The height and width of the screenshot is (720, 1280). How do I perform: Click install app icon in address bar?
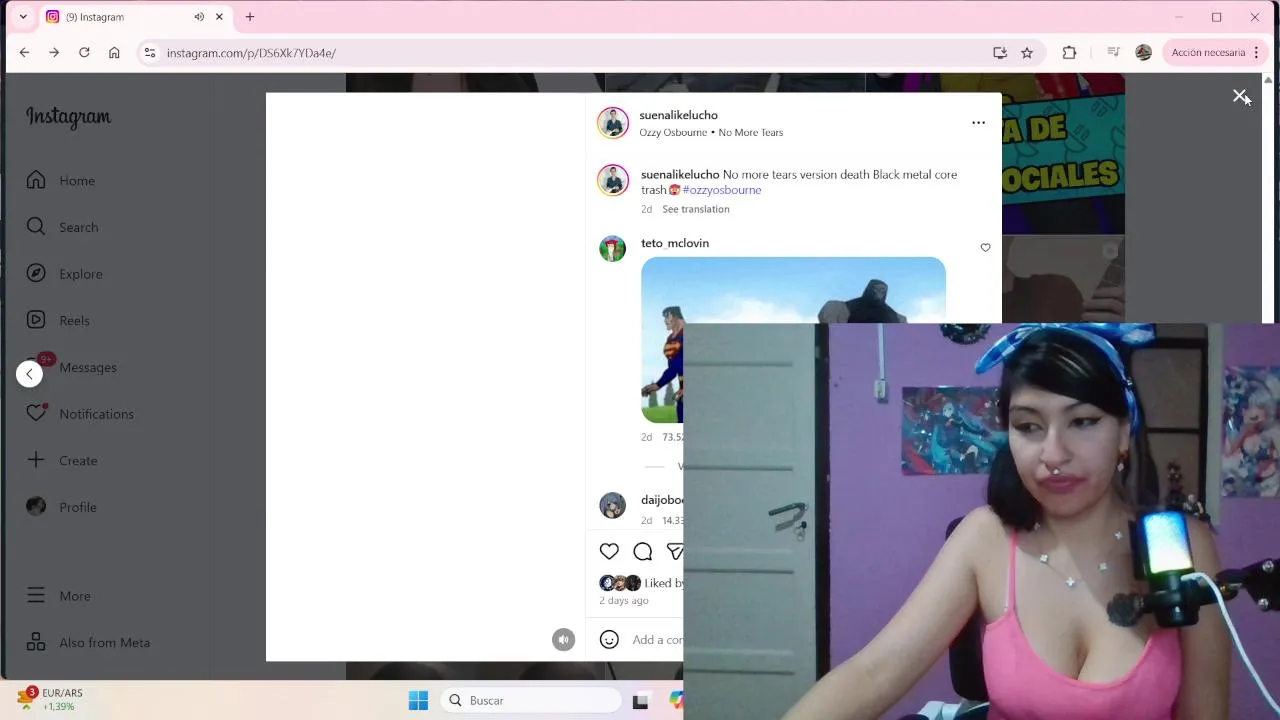(999, 53)
